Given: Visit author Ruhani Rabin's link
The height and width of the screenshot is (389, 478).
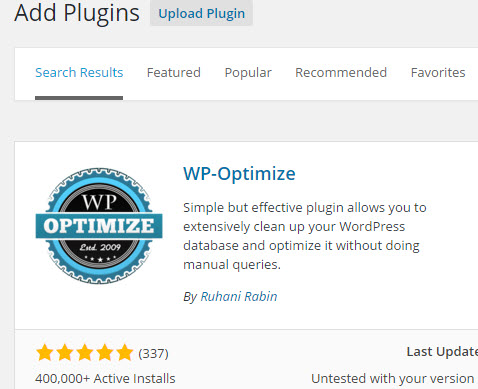Looking at the screenshot, I should click(239, 296).
